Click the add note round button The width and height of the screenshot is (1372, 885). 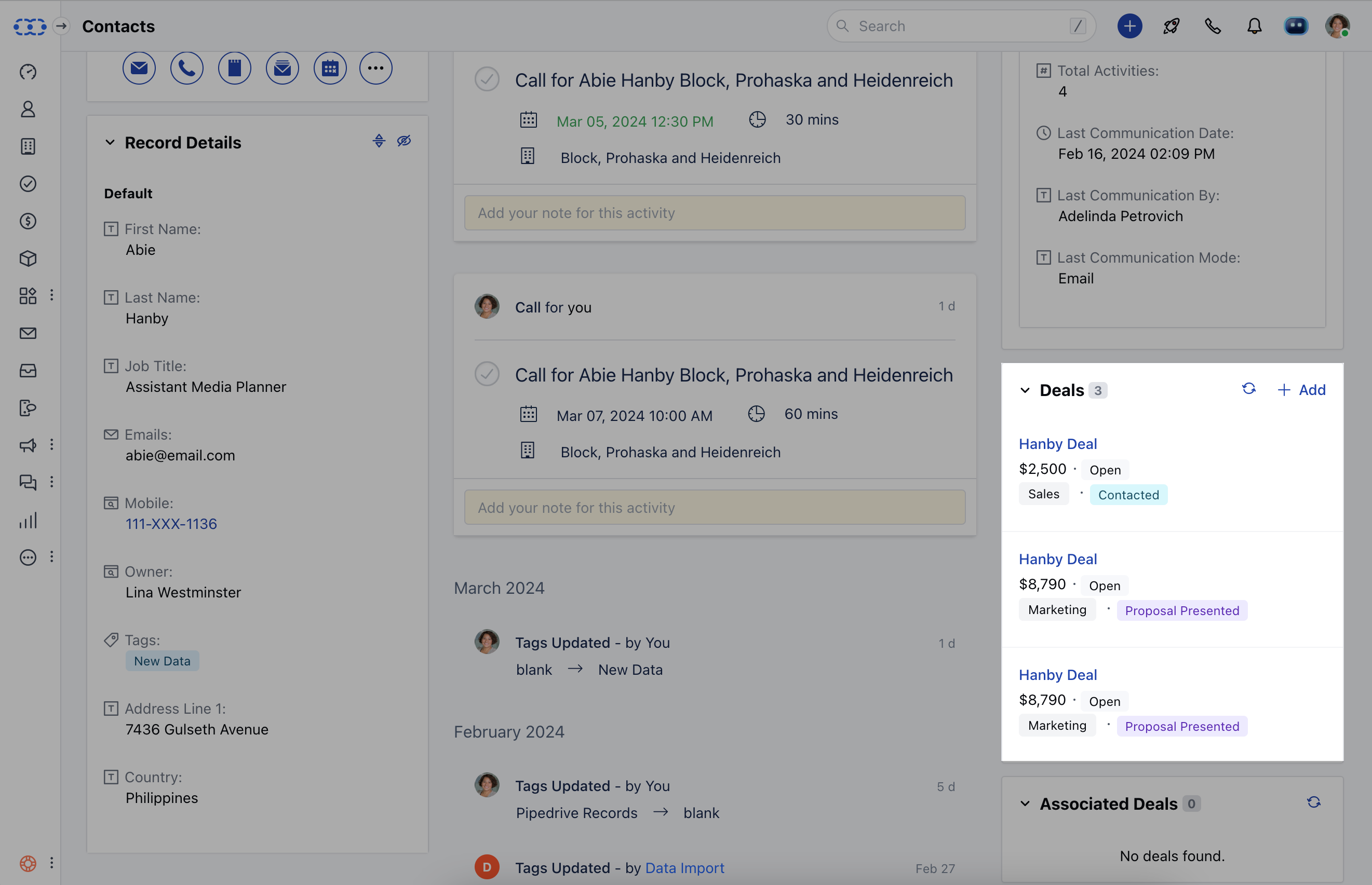point(235,69)
